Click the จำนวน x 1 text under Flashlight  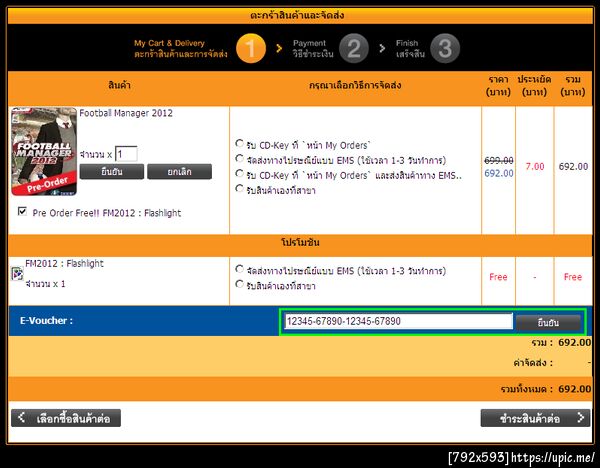[45, 284]
